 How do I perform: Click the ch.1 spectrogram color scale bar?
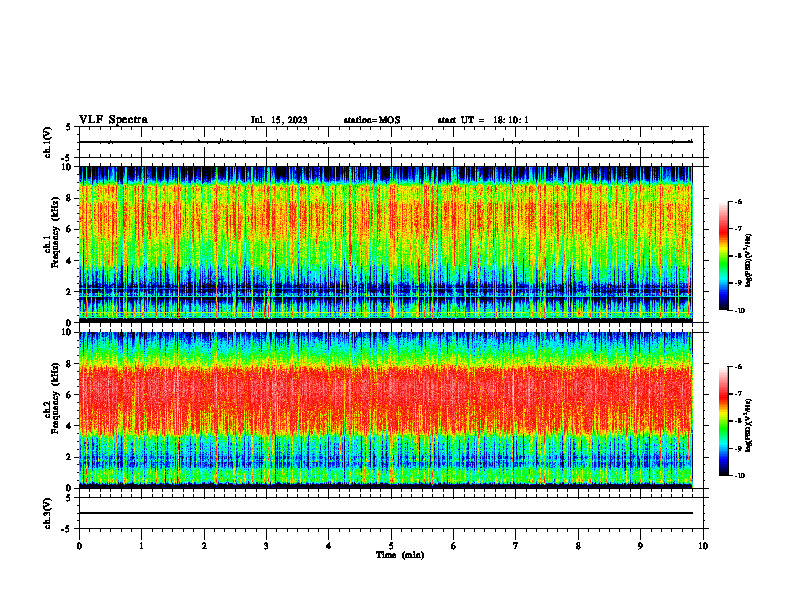point(723,256)
